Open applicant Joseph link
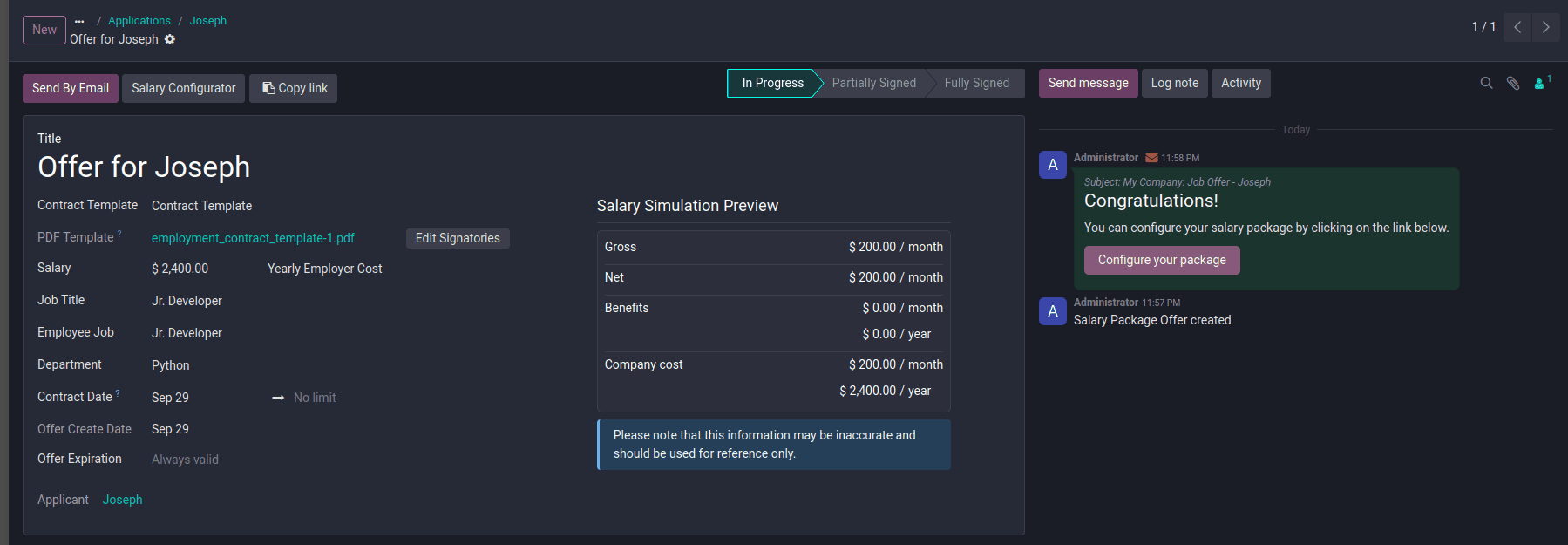The height and width of the screenshot is (545, 1568). pyautogui.click(x=122, y=500)
